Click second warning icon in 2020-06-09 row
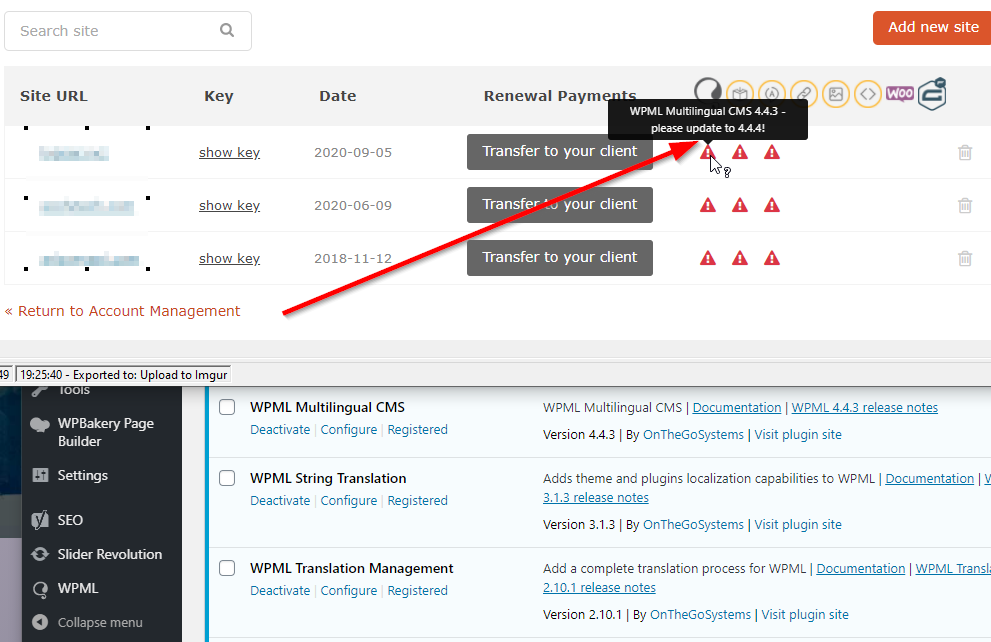 point(740,205)
